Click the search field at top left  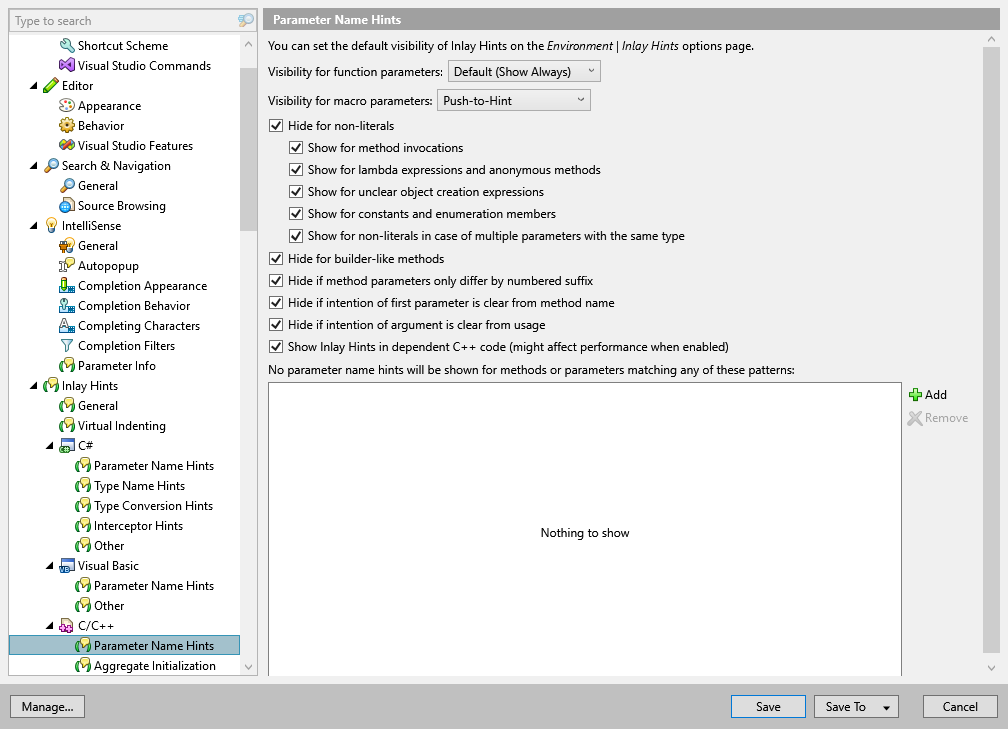pos(120,20)
